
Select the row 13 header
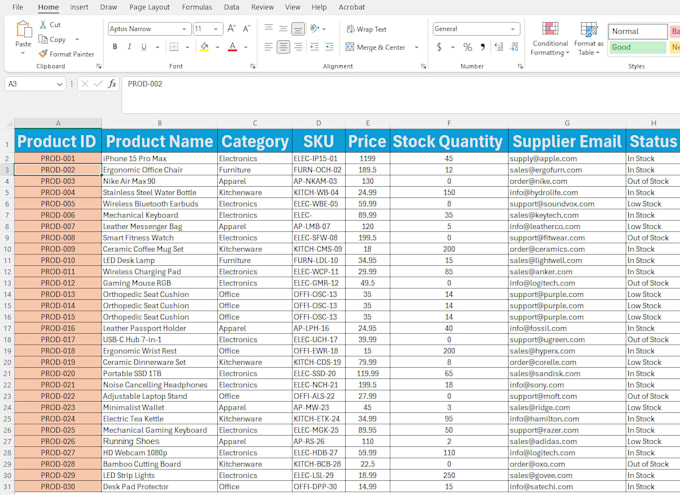7,283
